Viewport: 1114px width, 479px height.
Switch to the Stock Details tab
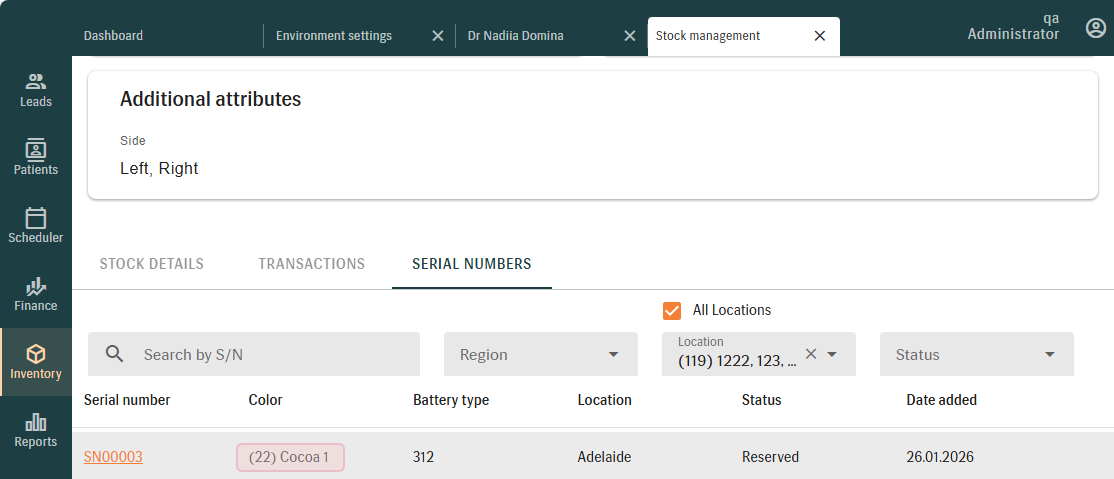click(151, 264)
